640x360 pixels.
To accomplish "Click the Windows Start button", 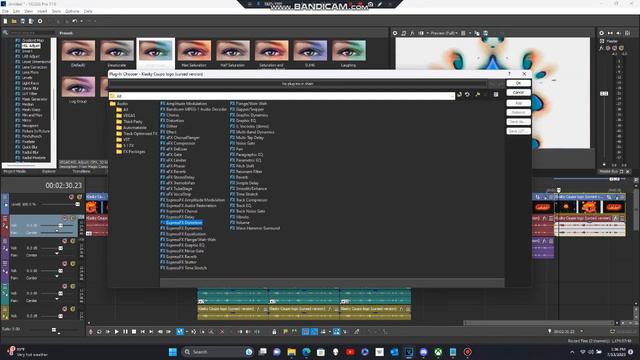I will click(x=173, y=352).
